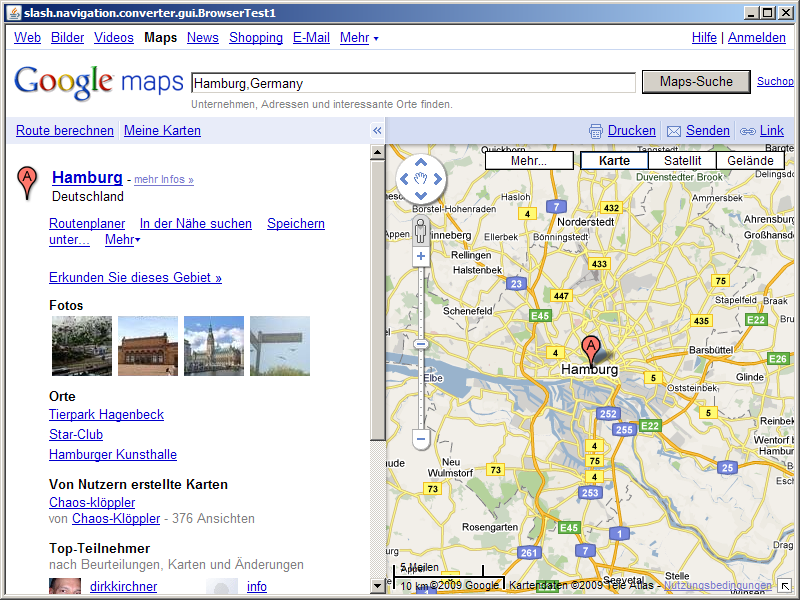
Task: Open Routenplaner link
Action: click(x=87, y=223)
